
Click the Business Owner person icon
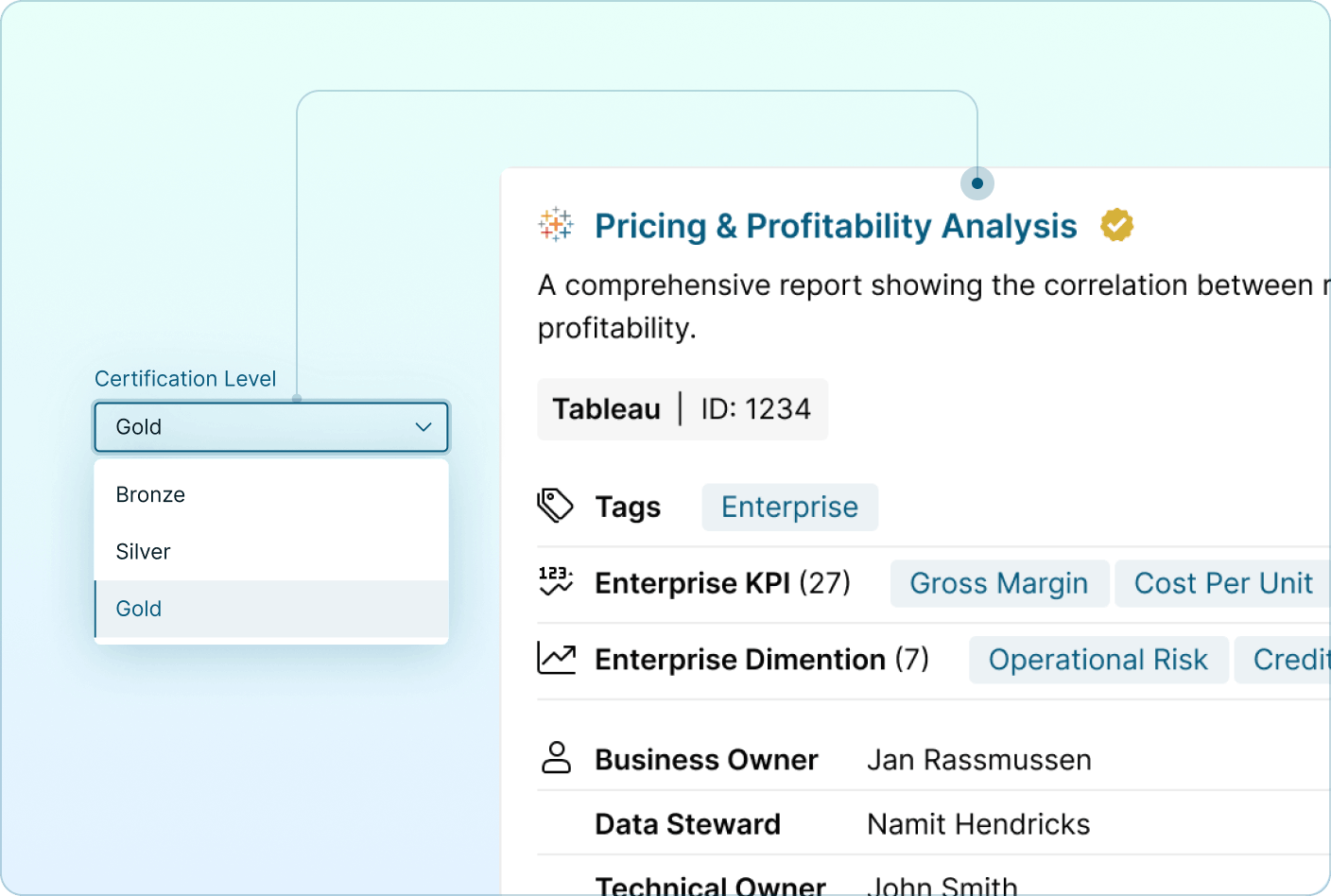558,758
